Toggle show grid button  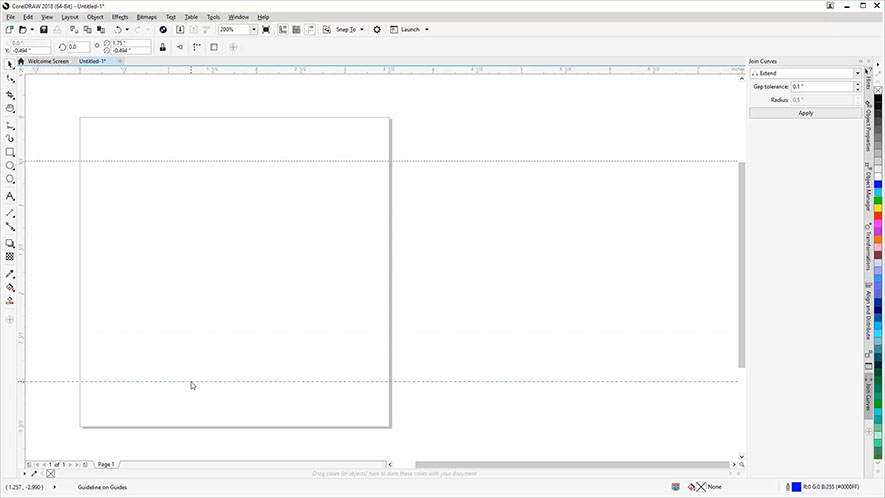[297, 30]
